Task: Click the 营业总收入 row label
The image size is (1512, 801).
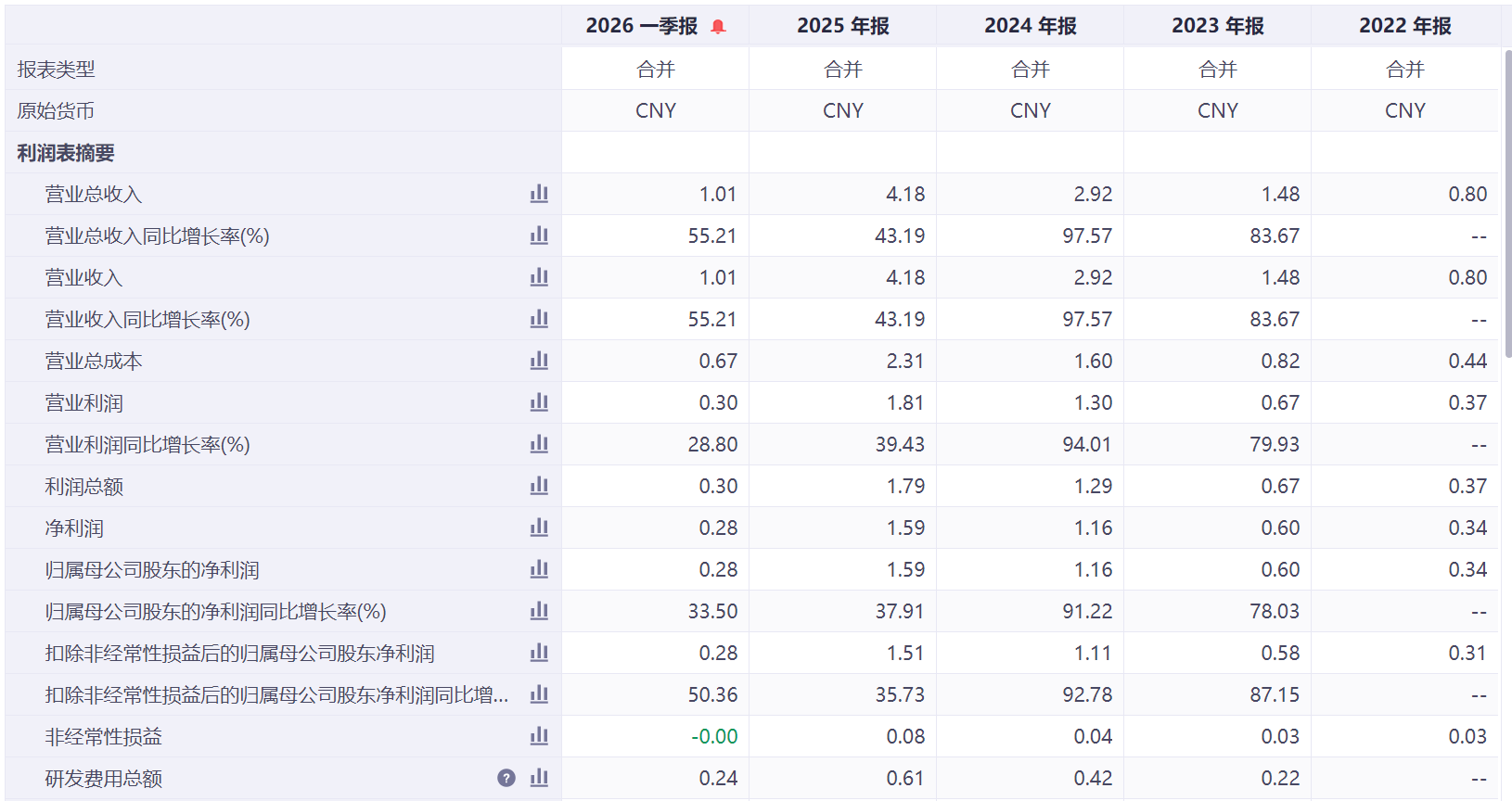Action: tap(94, 195)
